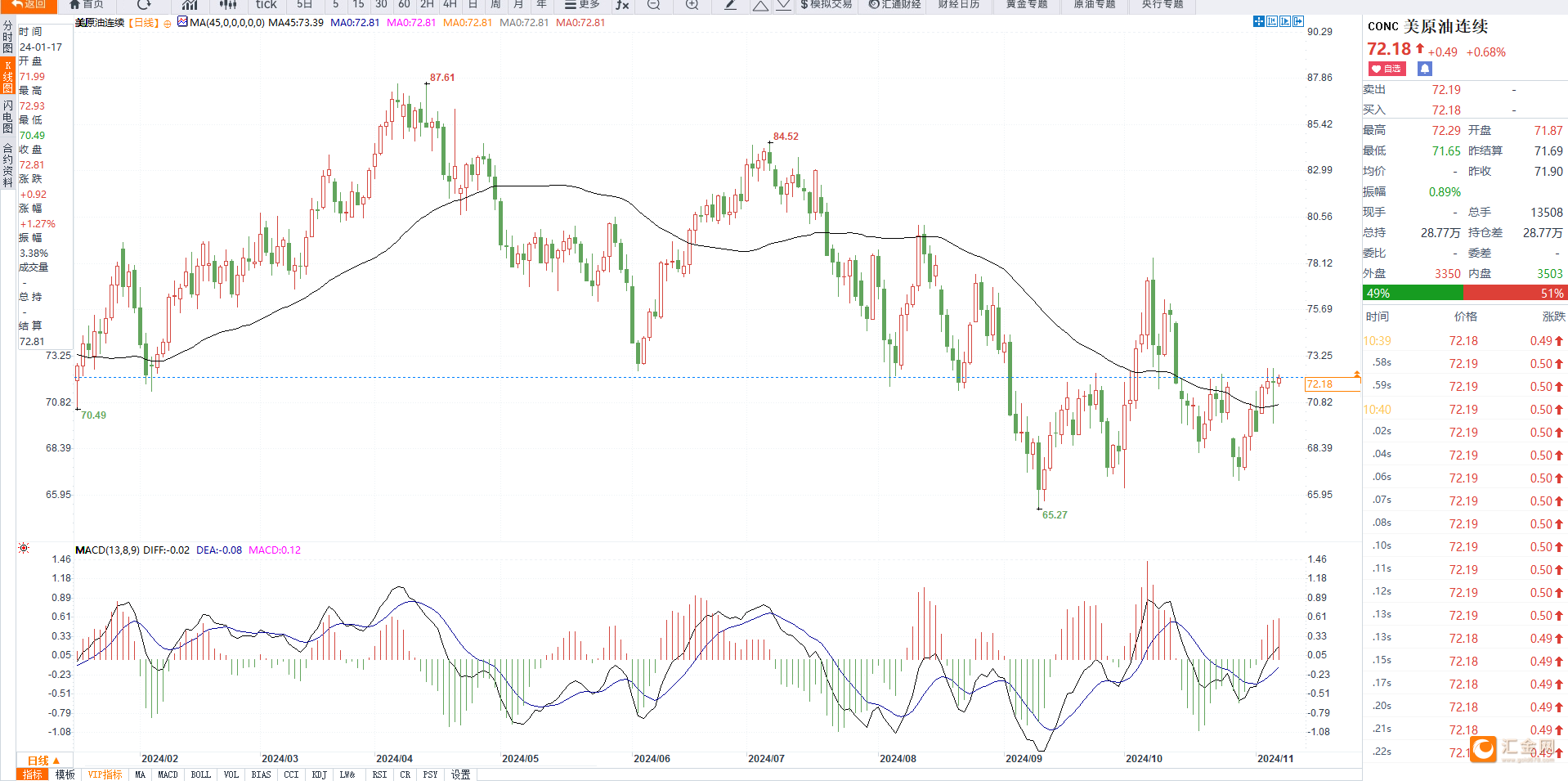Select the BIAS indicator tab
1568x781 pixels.
pyautogui.click(x=262, y=774)
